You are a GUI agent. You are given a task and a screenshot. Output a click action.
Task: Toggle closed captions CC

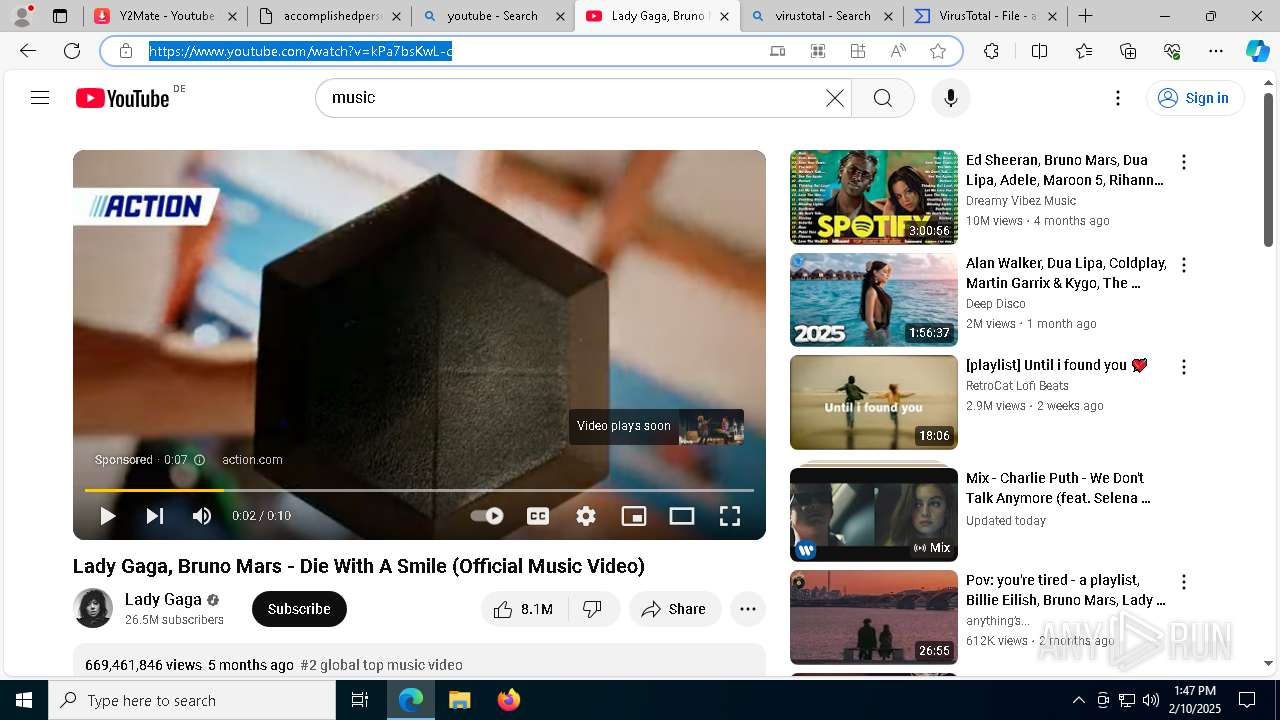(538, 516)
